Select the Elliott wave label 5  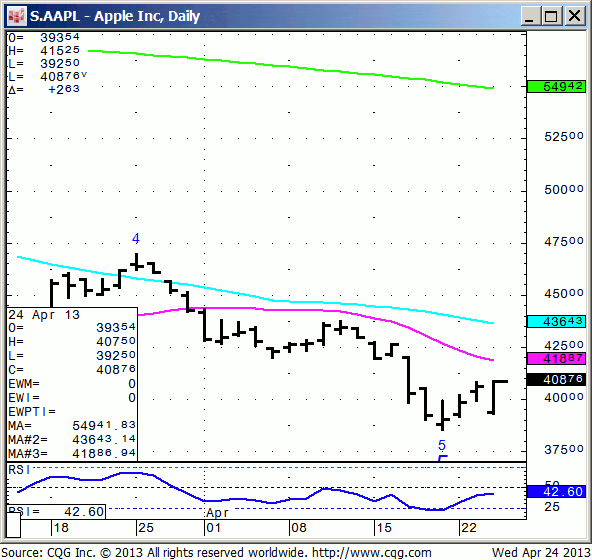coord(442,445)
